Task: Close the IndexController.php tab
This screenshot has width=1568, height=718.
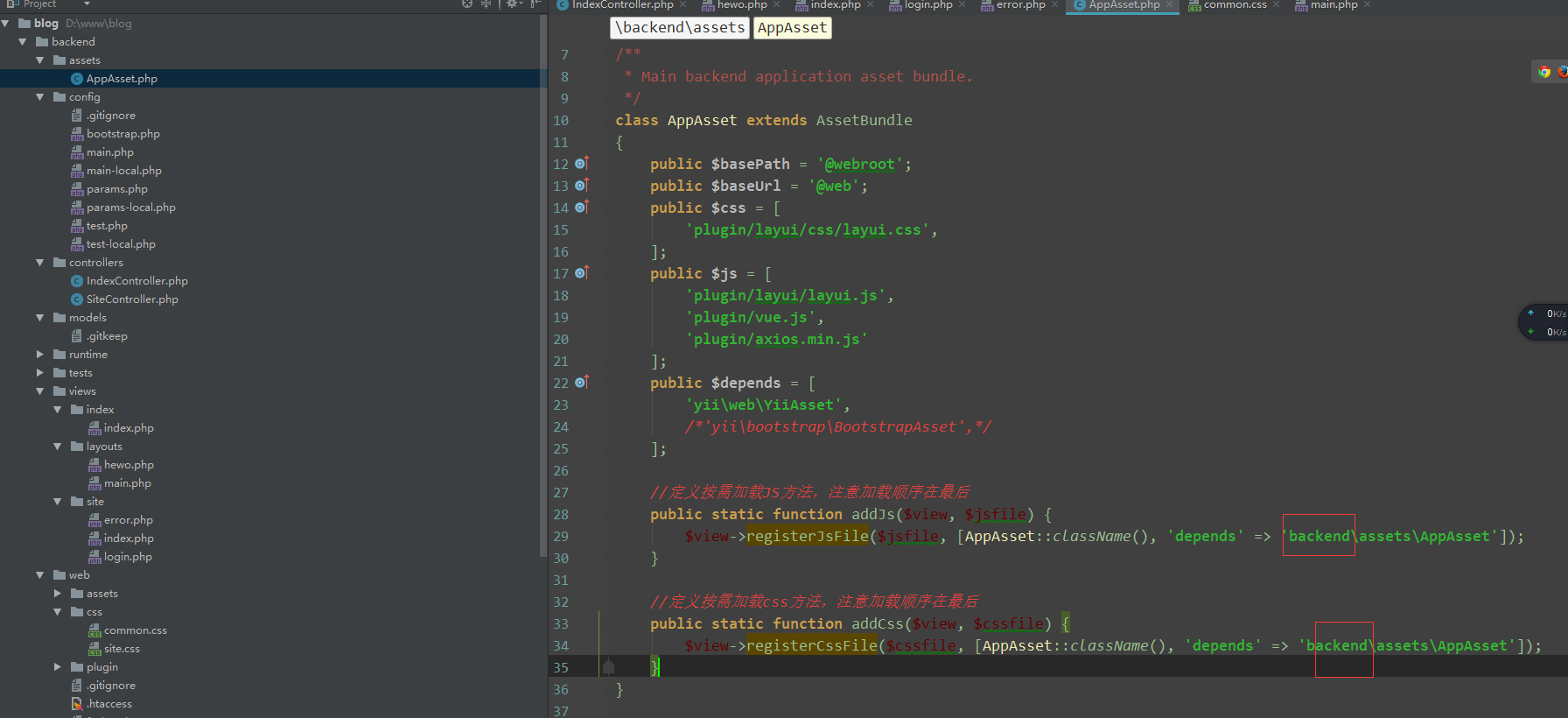Action: [x=683, y=5]
